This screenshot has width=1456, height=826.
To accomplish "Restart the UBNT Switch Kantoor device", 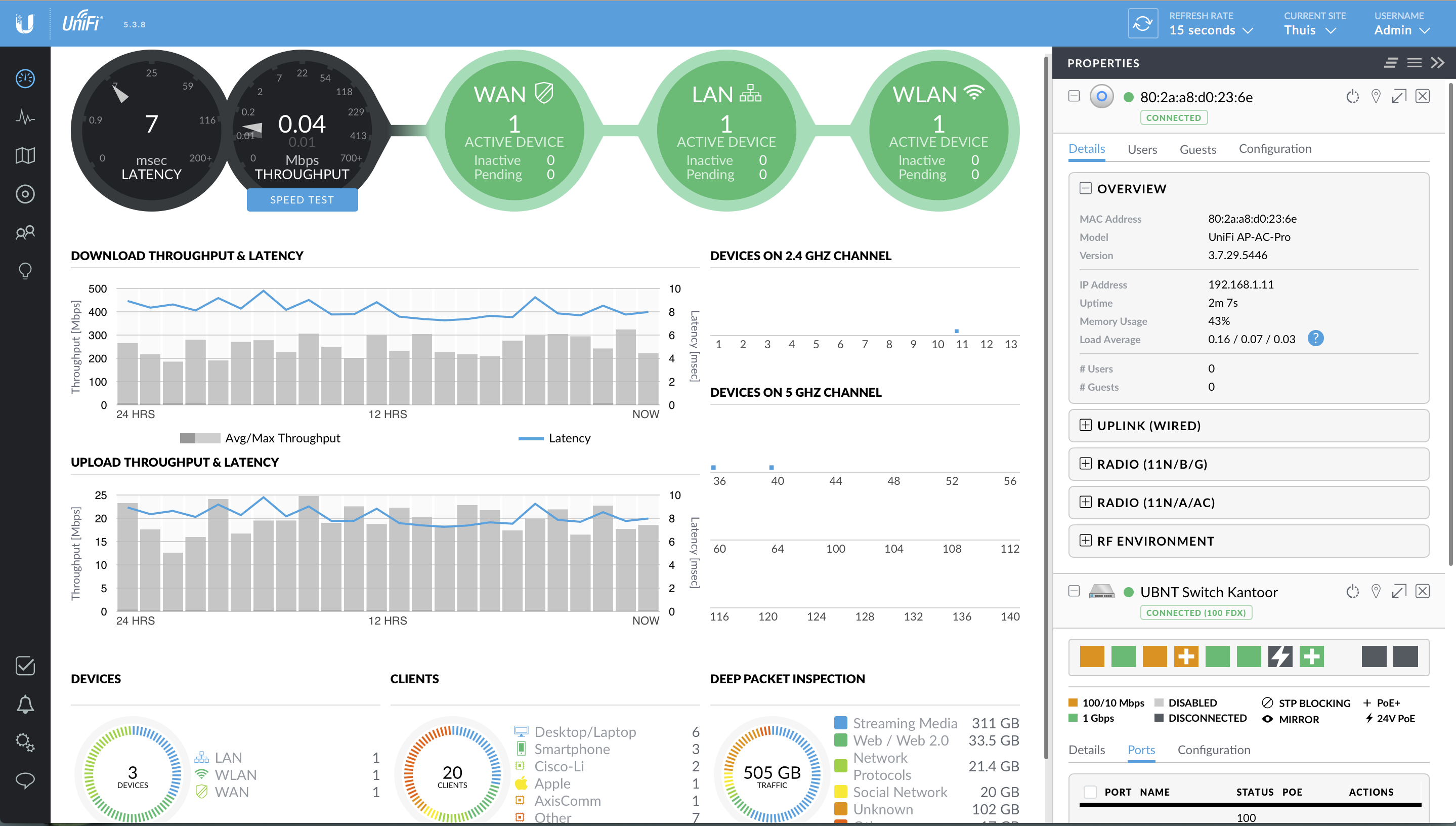I will [1352, 592].
